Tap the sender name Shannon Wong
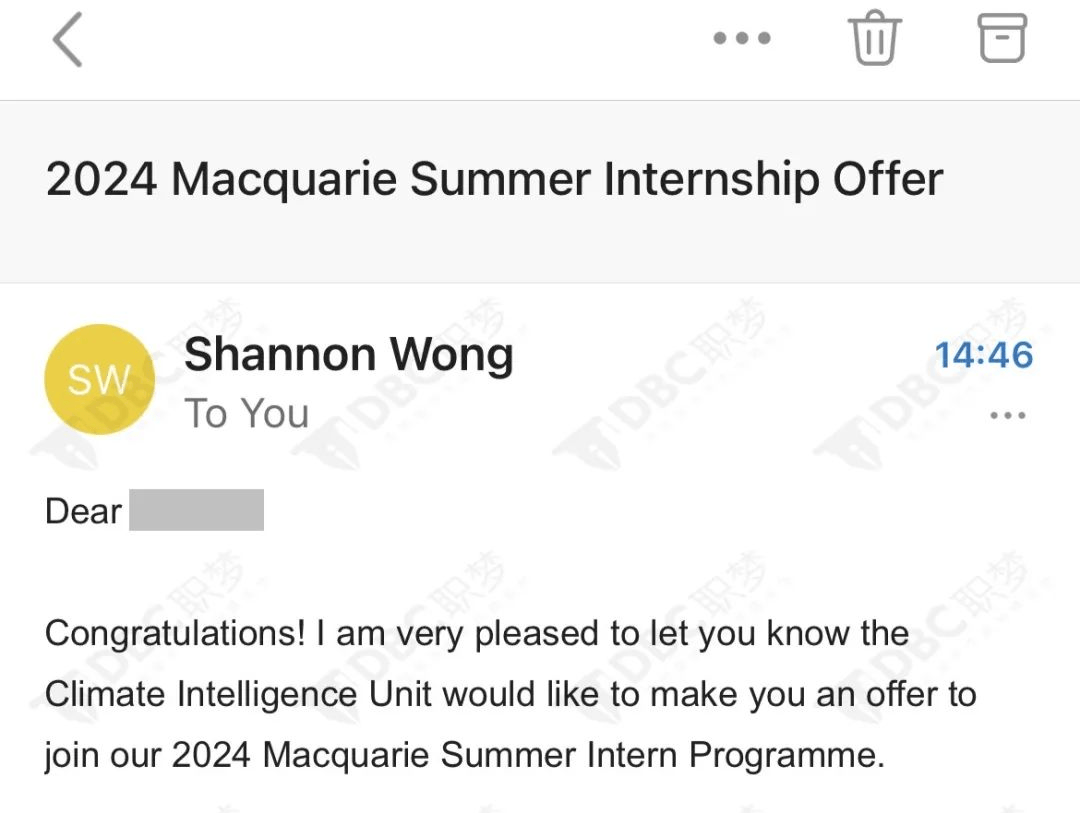 pos(349,355)
